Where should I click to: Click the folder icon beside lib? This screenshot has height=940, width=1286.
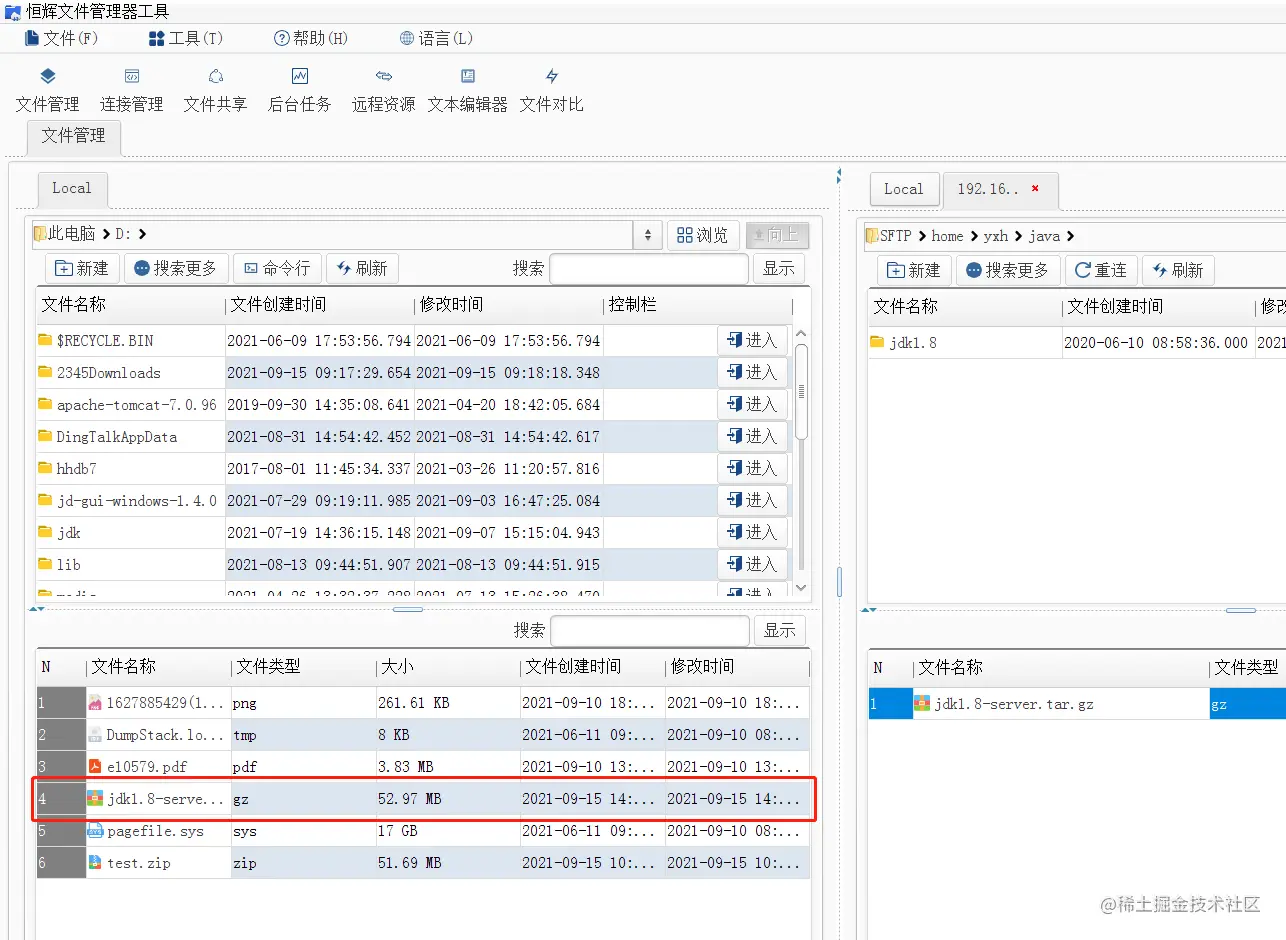(45, 564)
